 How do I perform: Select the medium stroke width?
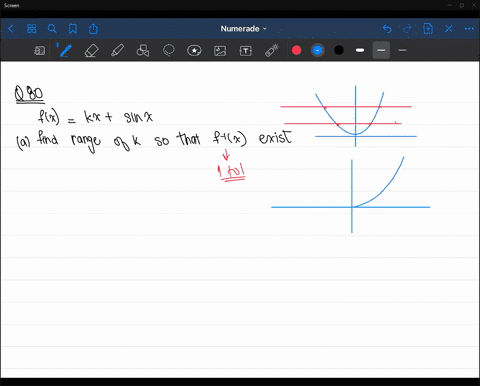click(381, 50)
